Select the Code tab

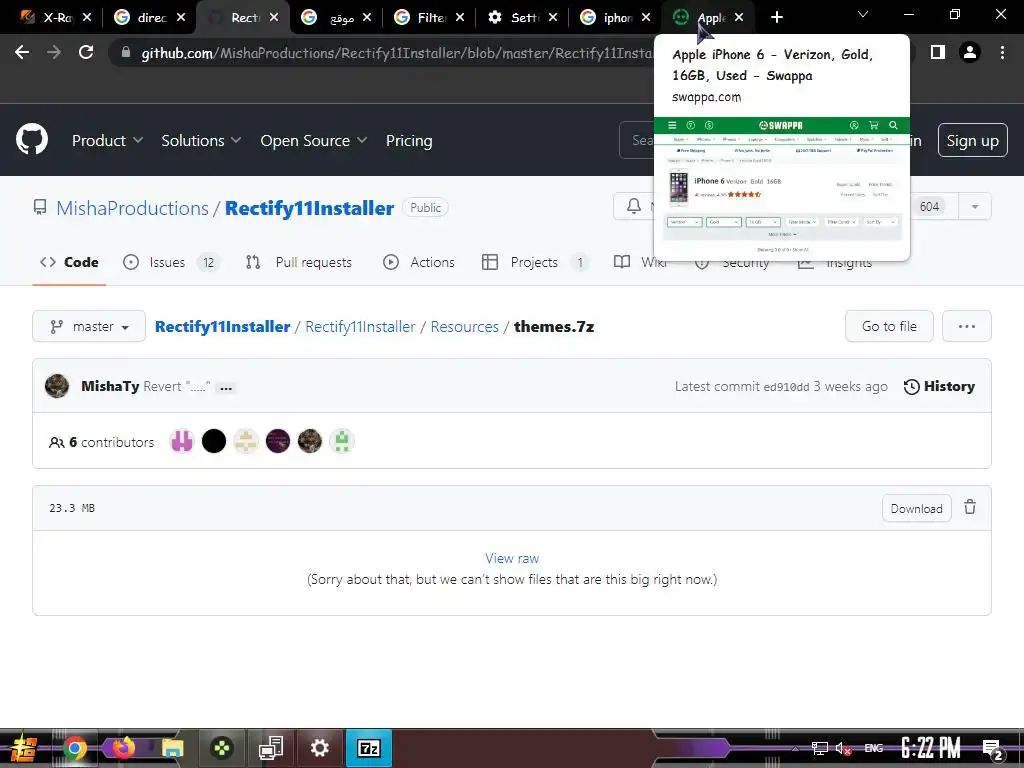69,262
